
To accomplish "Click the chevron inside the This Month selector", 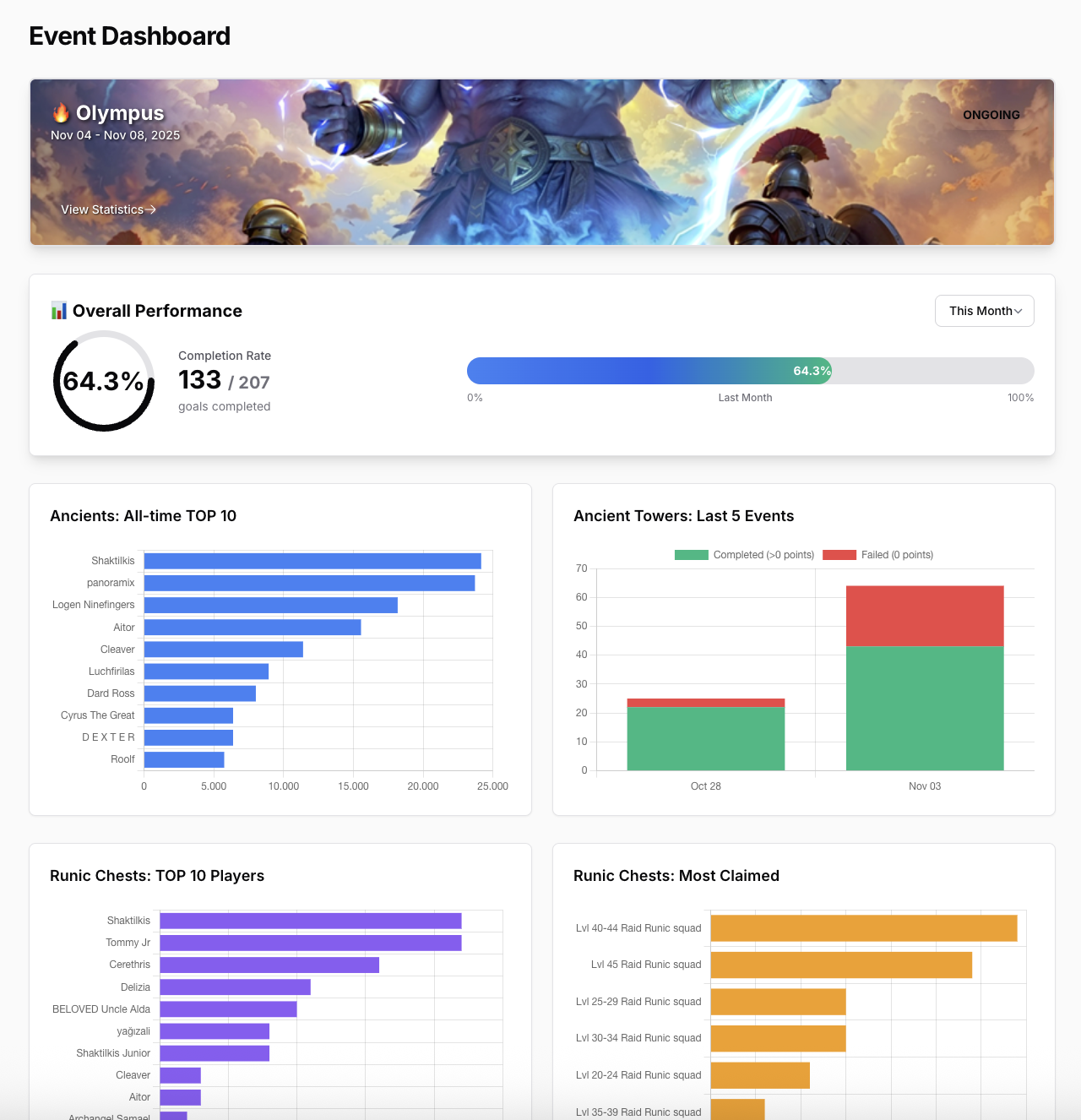I will (x=1019, y=311).
